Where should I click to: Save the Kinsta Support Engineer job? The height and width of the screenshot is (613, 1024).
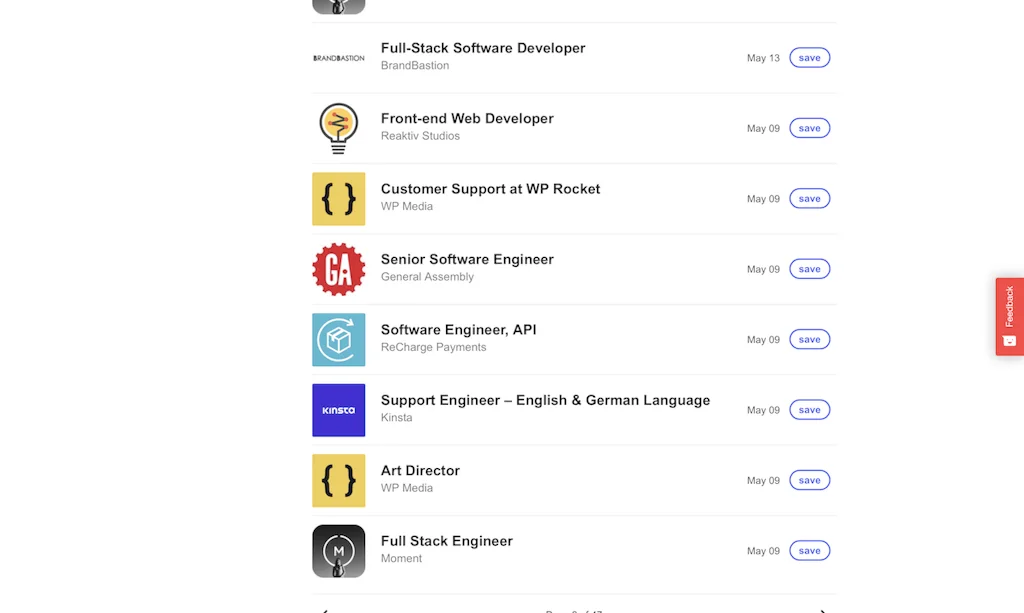coord(809,410)
